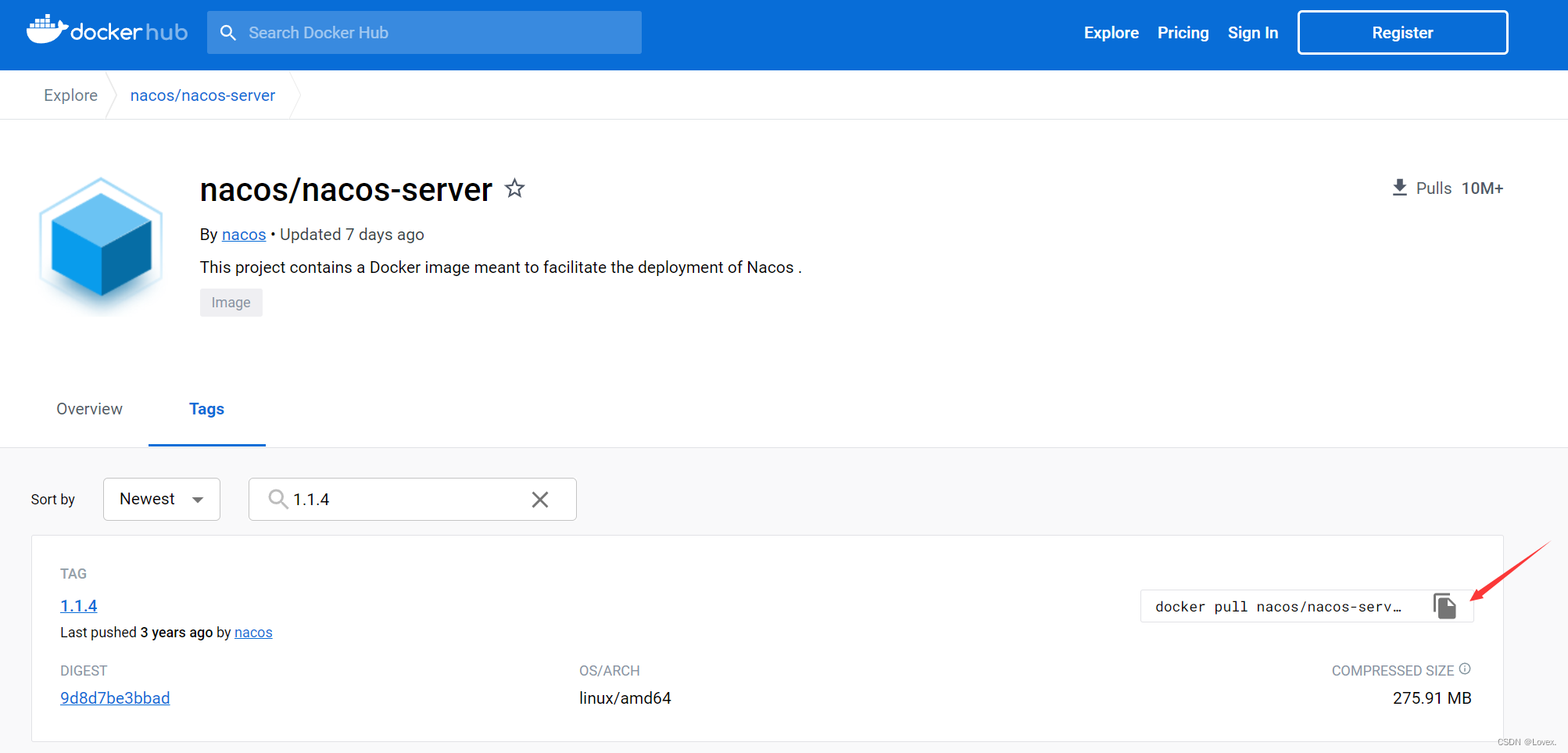Click the nacos/nacos-server page title
The height and width of the screenshot is (753, 1568).
346,190
